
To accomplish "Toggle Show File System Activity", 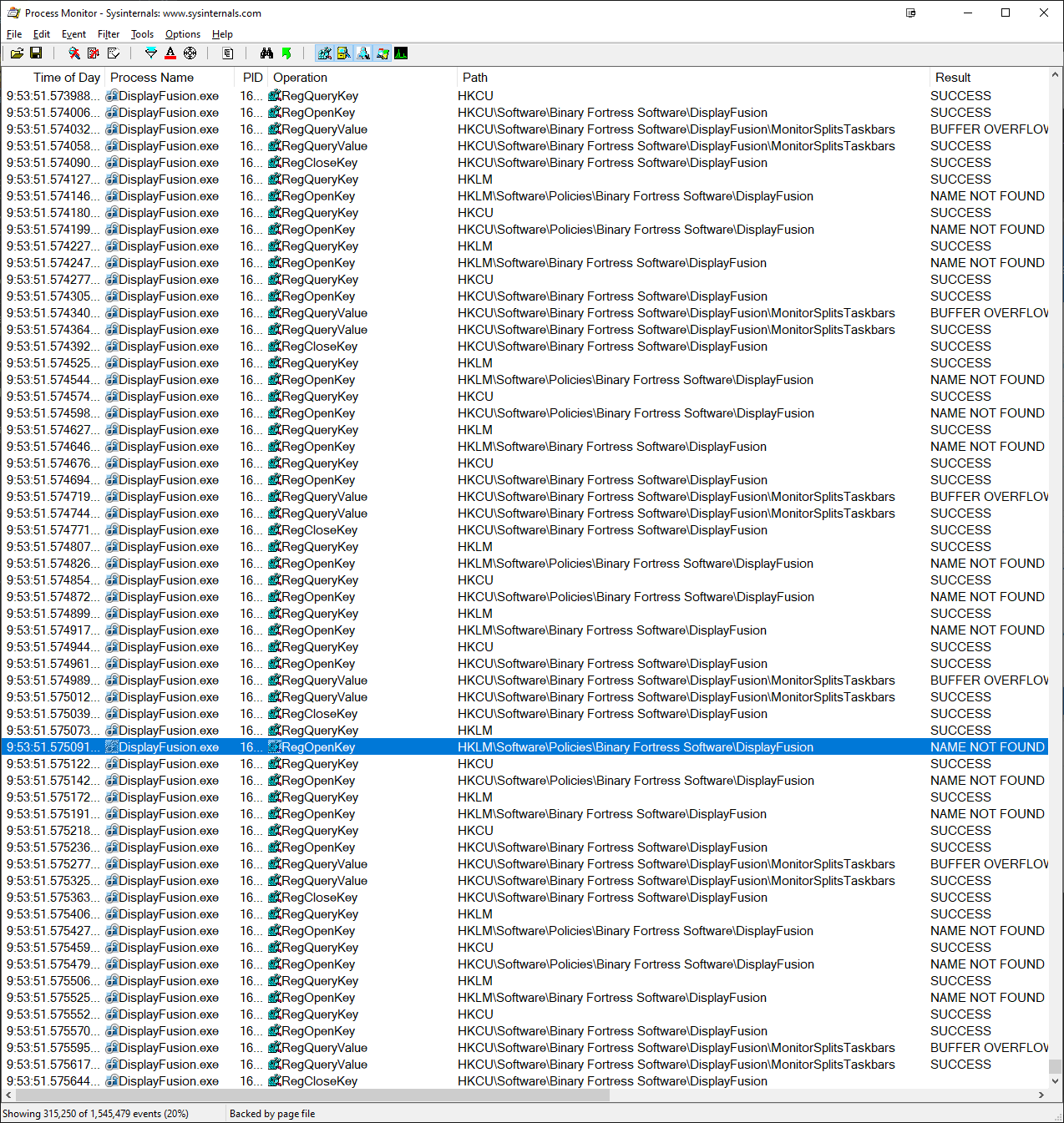I will click(344, 53).
